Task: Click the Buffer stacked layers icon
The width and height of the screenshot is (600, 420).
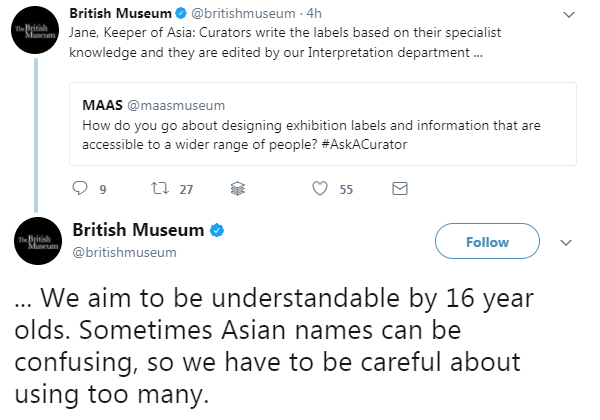Action: pyautogui.click(x=238, y=189)
